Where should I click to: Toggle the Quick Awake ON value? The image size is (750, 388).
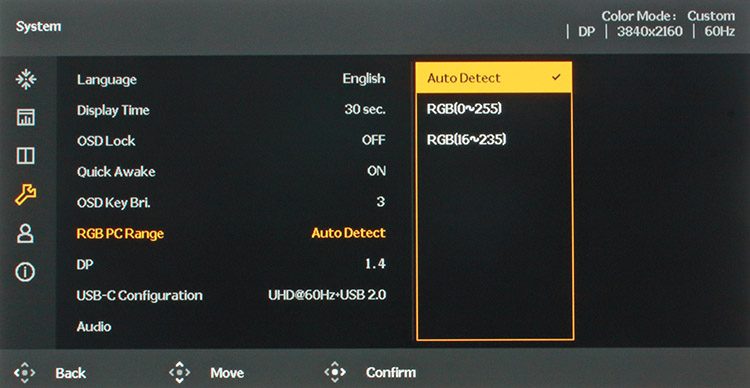click(376, 171)
